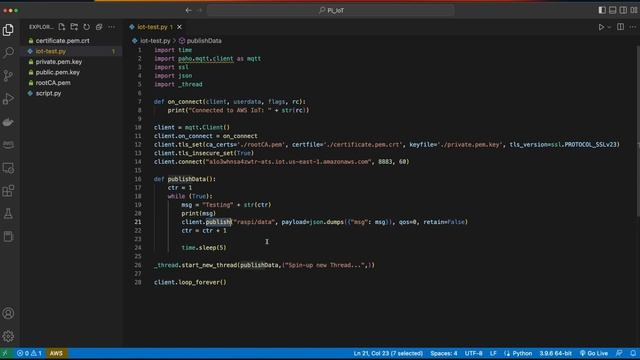
Task: Open private.pem.key file
Action: (x=59, y=62)
